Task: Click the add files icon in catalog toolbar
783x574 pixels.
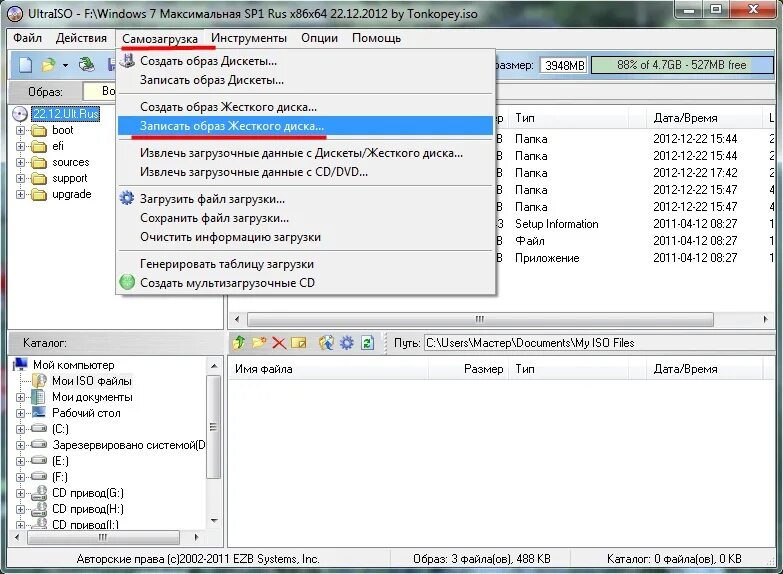Action: point(326,343)
